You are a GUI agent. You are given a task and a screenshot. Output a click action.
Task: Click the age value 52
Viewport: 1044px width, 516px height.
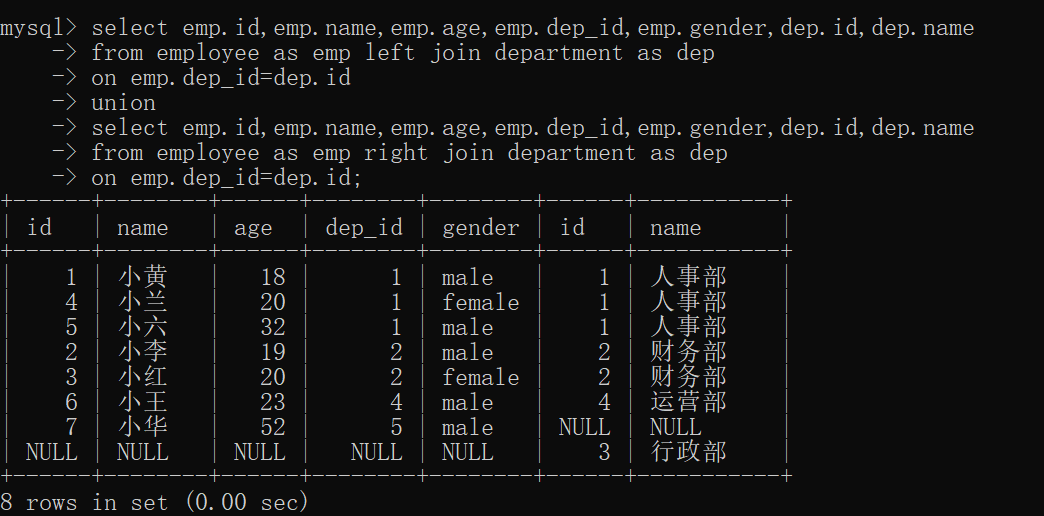coord(273,427)
